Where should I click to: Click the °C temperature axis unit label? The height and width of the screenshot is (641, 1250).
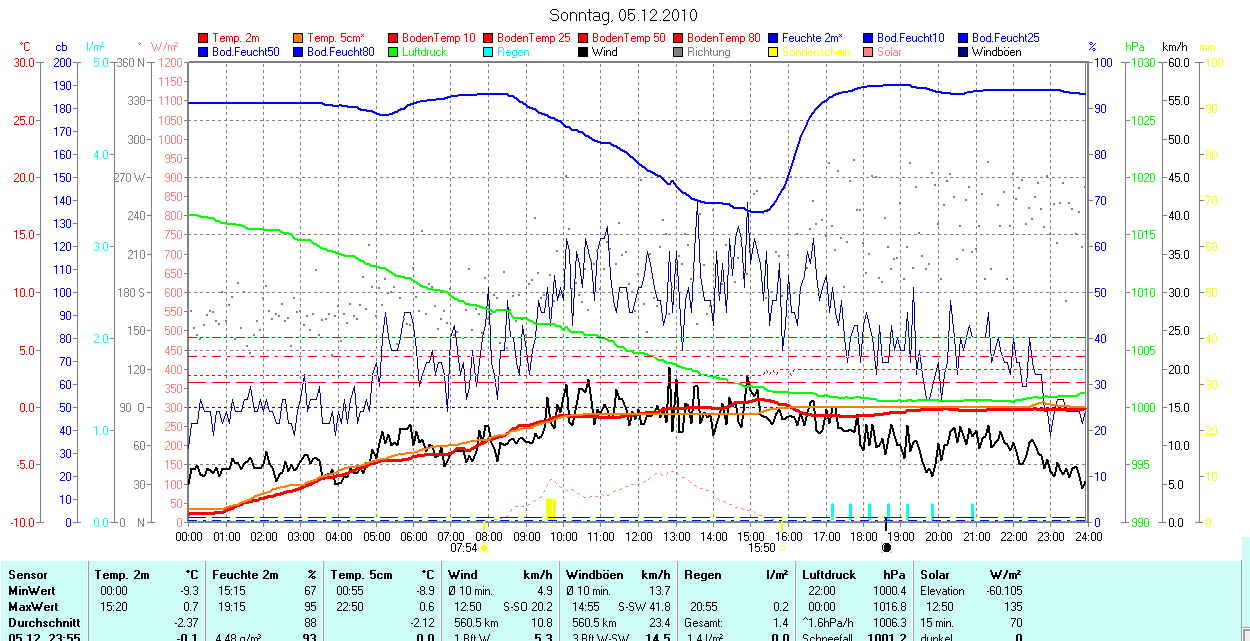pos(26,47)
